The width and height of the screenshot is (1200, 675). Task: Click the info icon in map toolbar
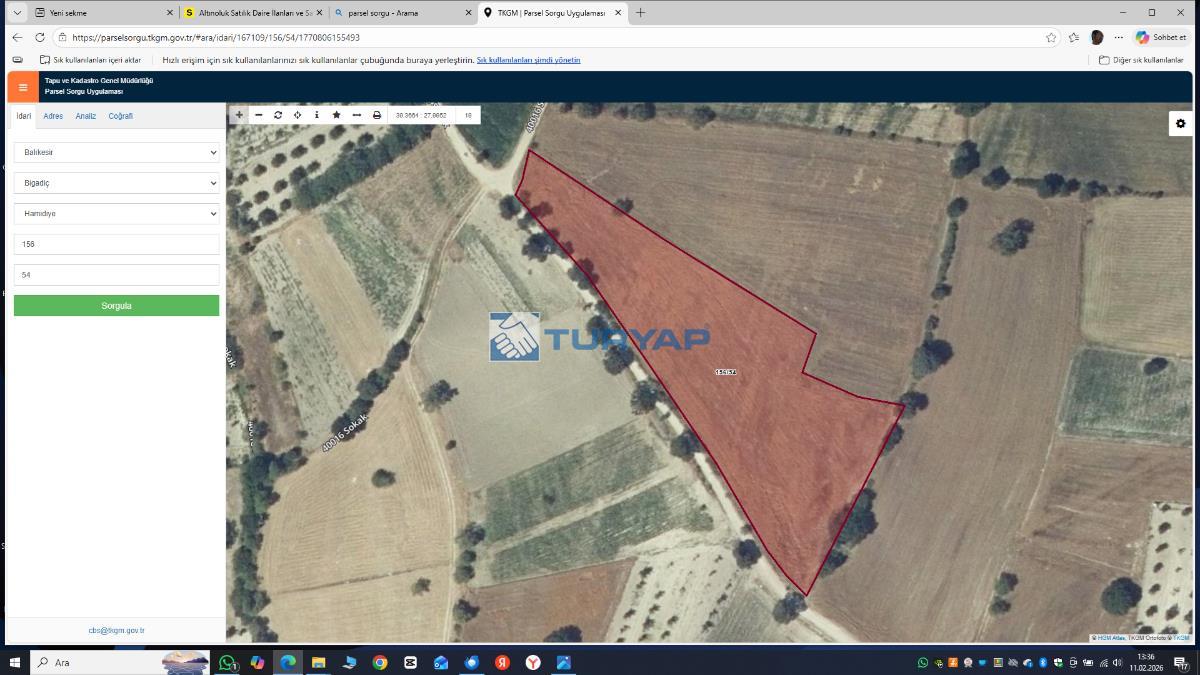317,115
